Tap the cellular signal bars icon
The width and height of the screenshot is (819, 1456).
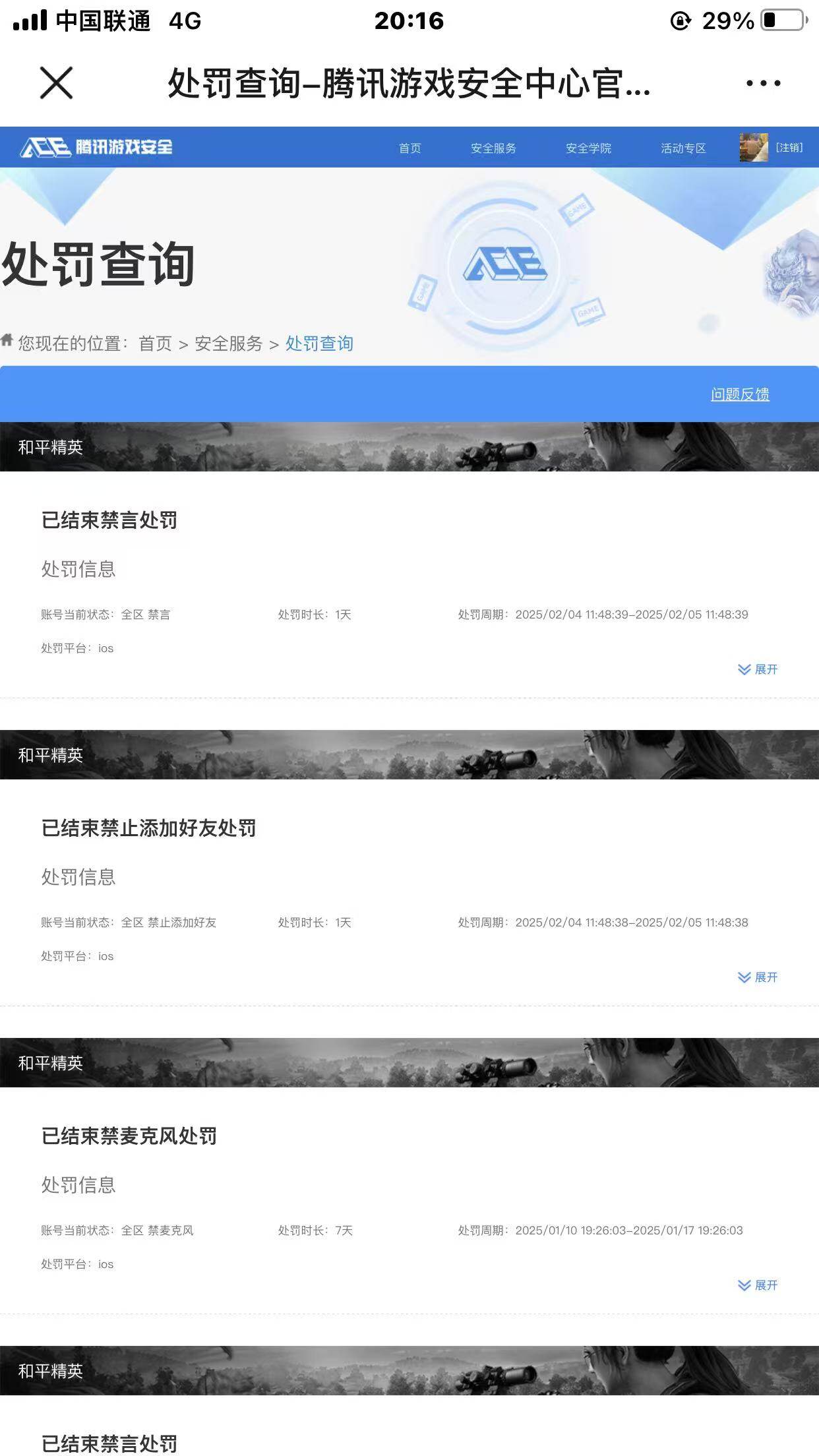coord(30,20)
